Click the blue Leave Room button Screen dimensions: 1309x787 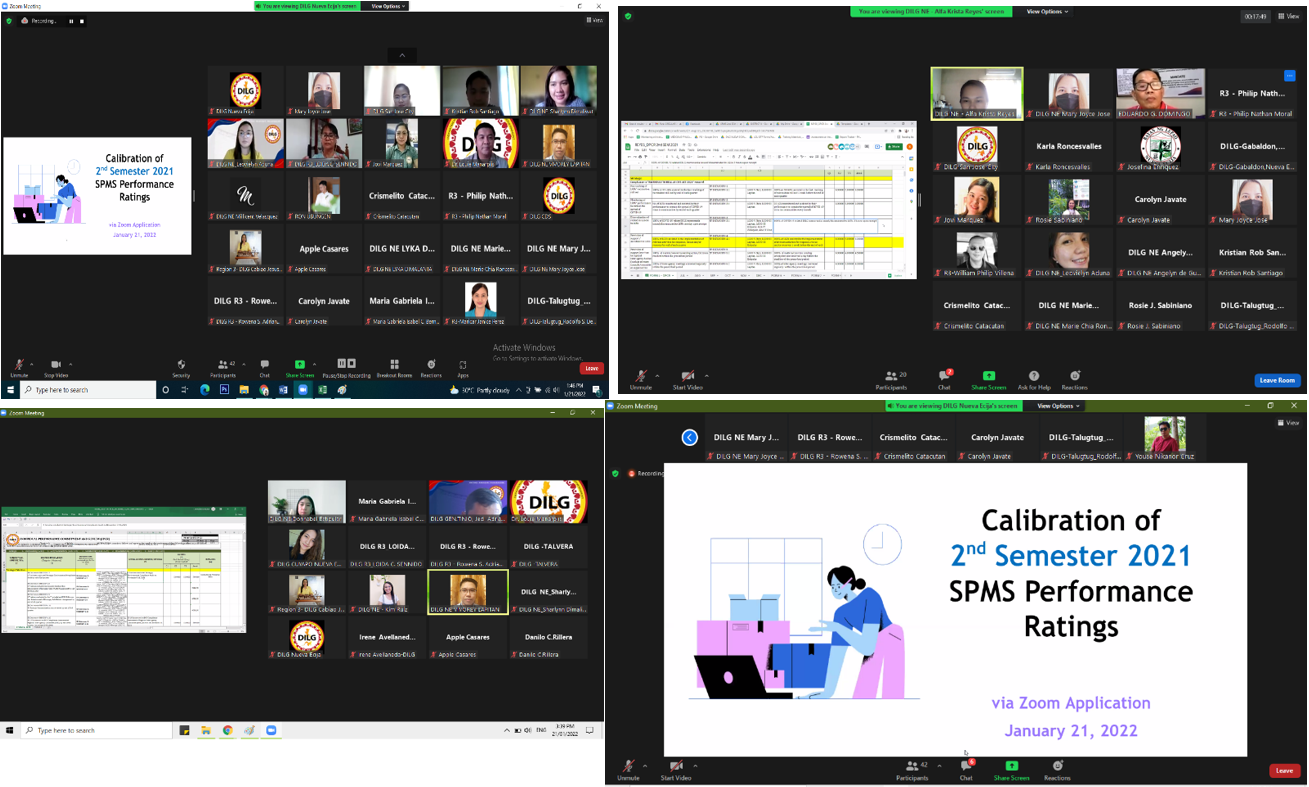click(x=1278, y=380)
